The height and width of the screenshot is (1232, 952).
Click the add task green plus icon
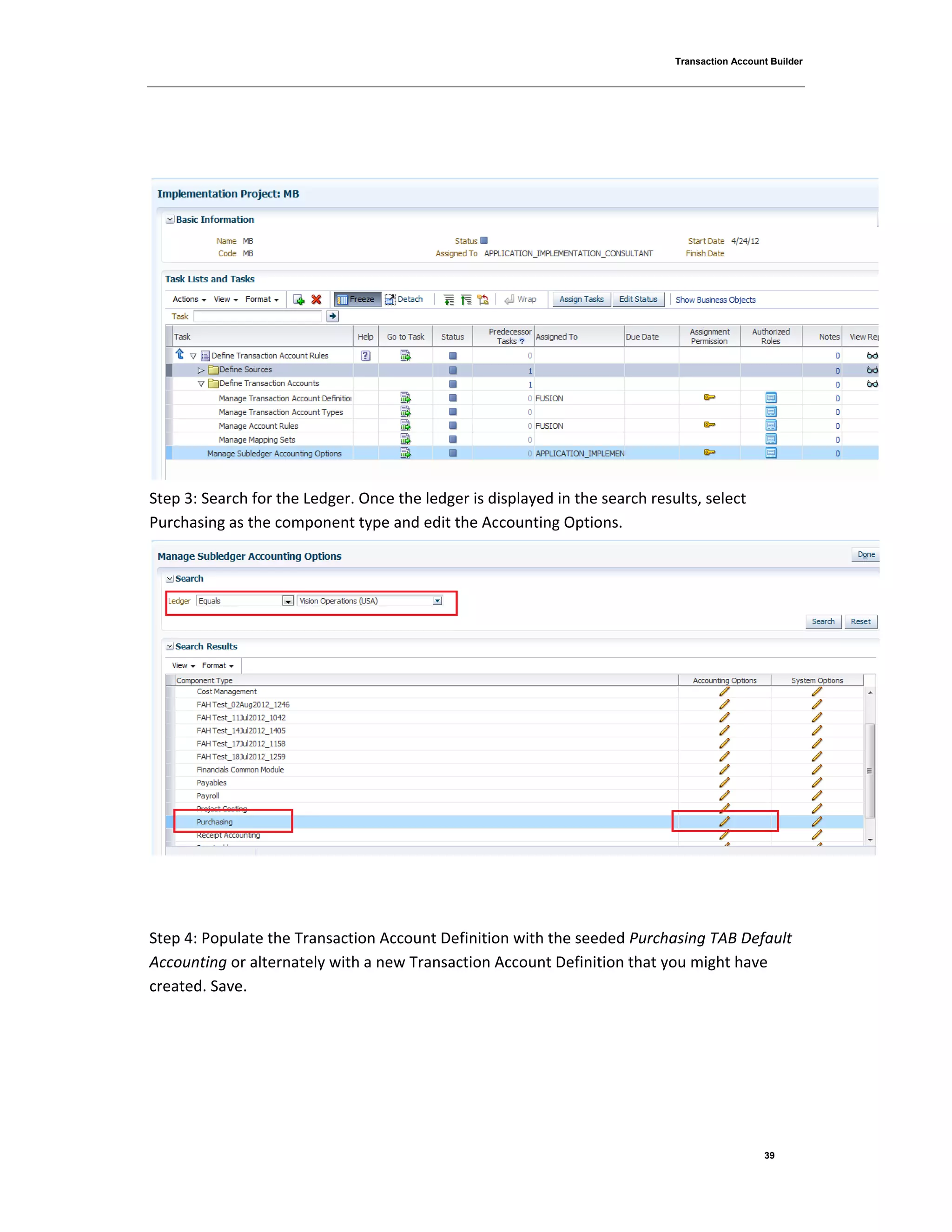[299, 299]
